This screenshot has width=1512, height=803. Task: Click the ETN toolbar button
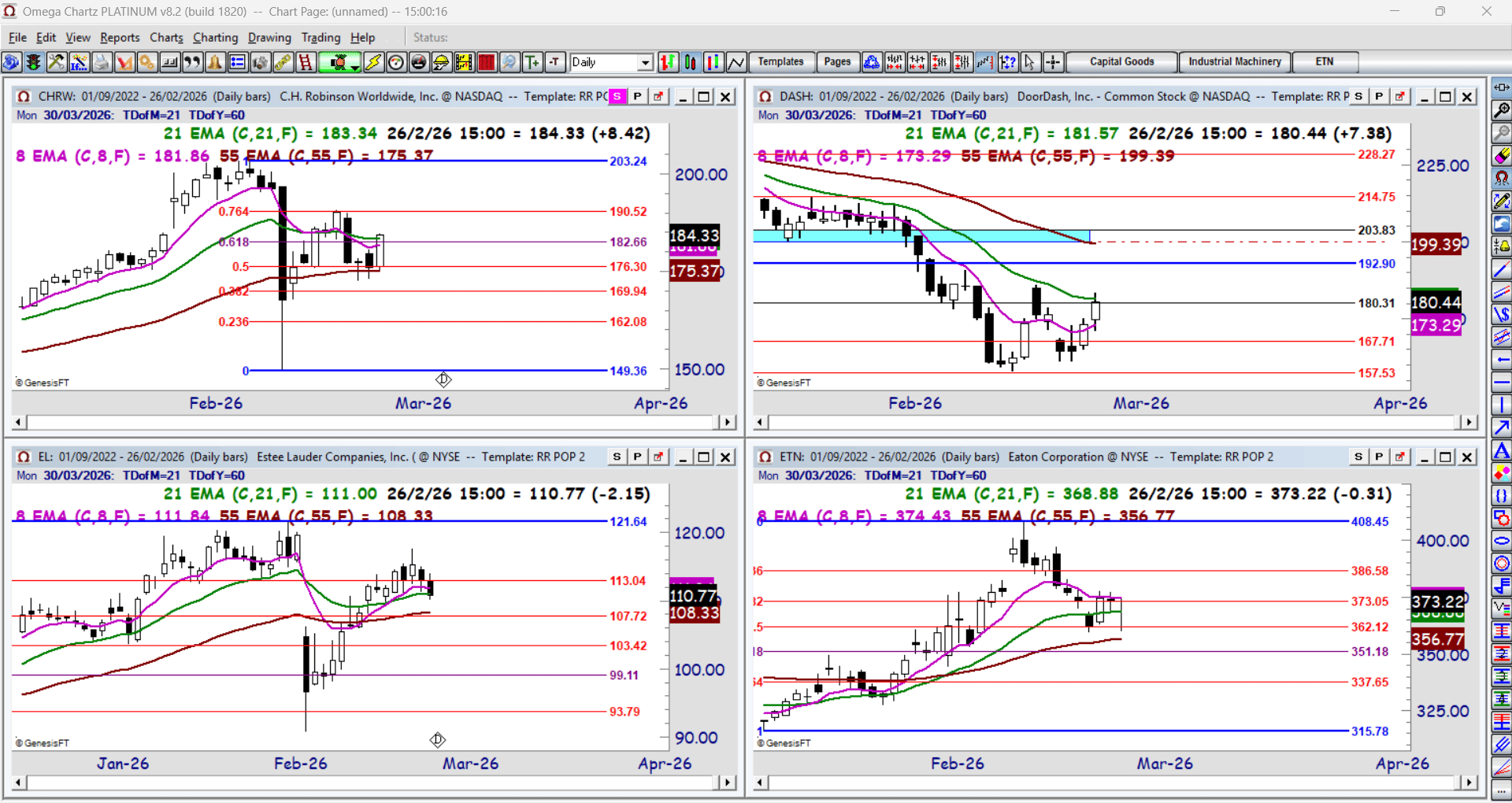1325,61
